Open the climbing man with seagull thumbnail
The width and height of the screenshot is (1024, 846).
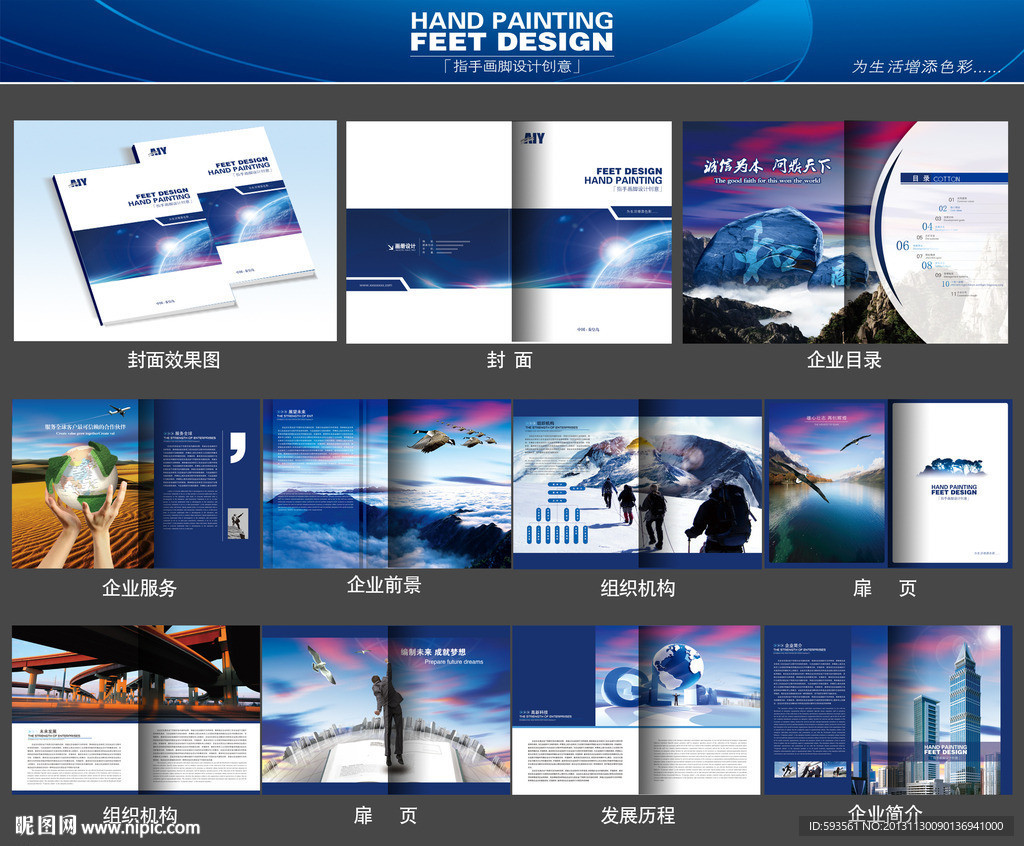[x=387, y=710]
